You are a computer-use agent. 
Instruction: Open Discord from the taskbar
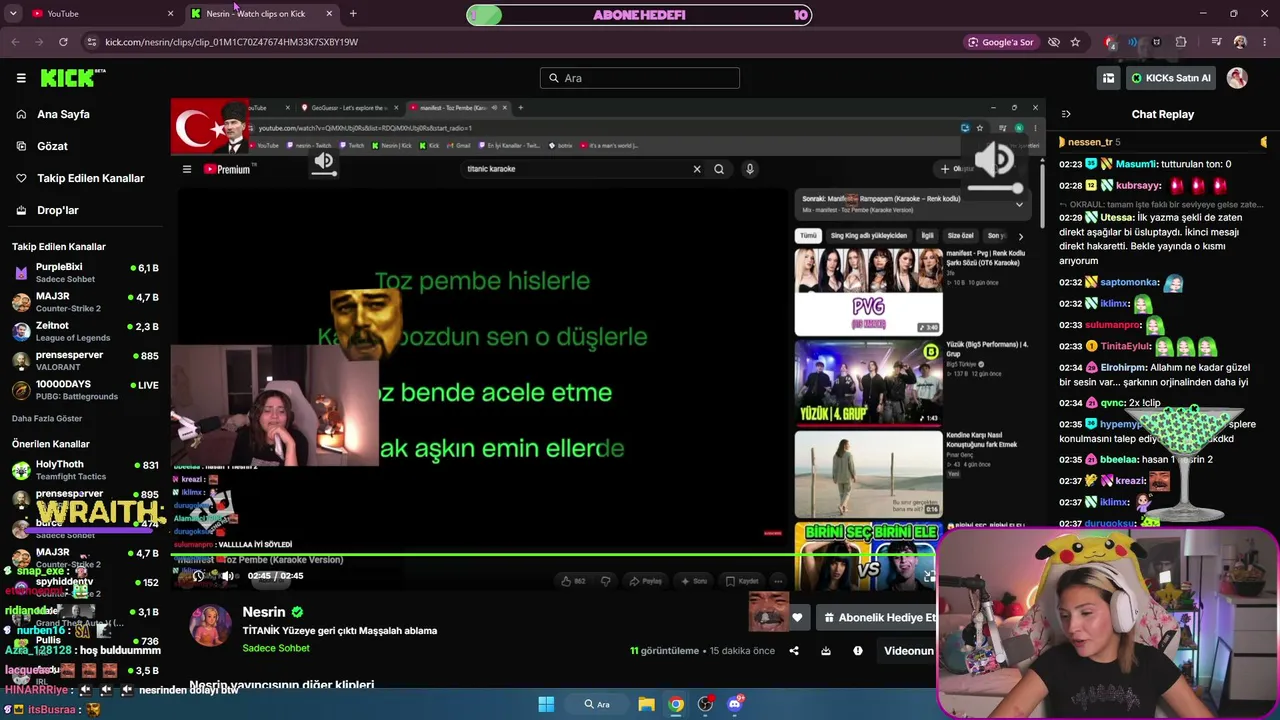(736, 704)
